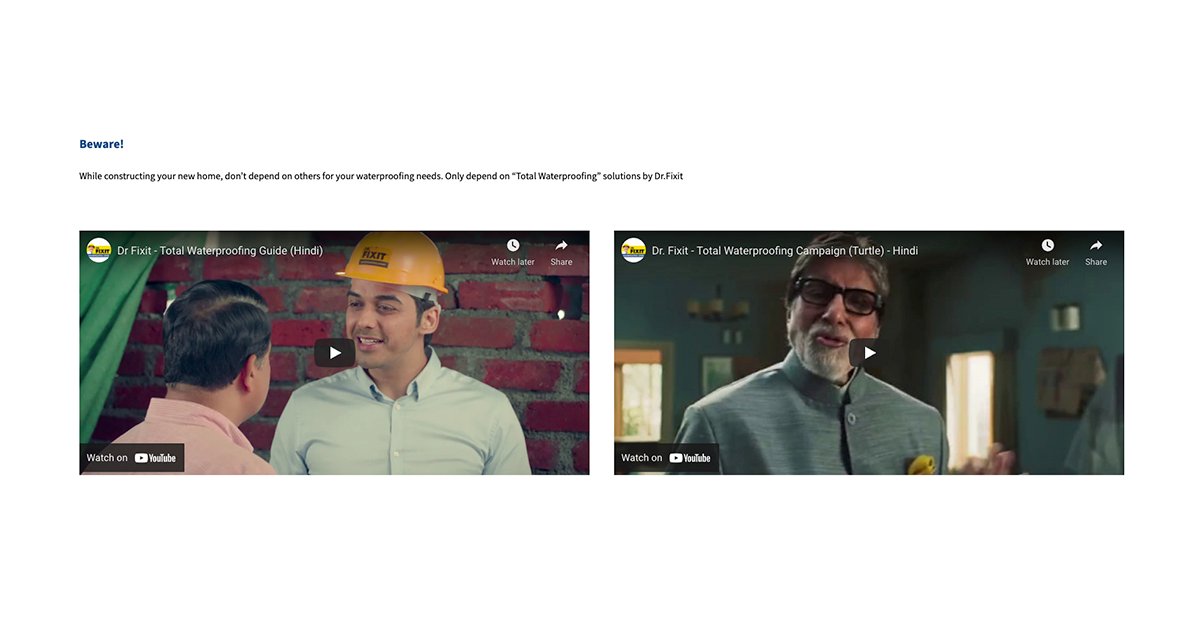Screen dimensions: 1200x628
Task: Click the 'Share' text label on Guide video
Action: coord(561,262)
